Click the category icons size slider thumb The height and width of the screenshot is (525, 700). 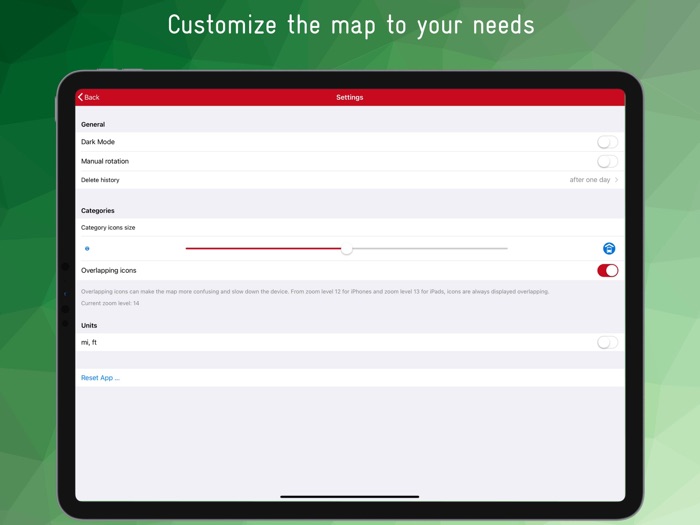click(x=346, y=249)
